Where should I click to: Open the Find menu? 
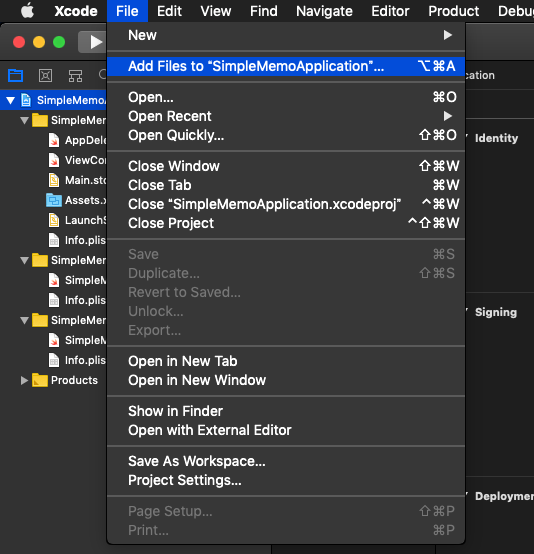pyautogui.click(x=264, y=11)
